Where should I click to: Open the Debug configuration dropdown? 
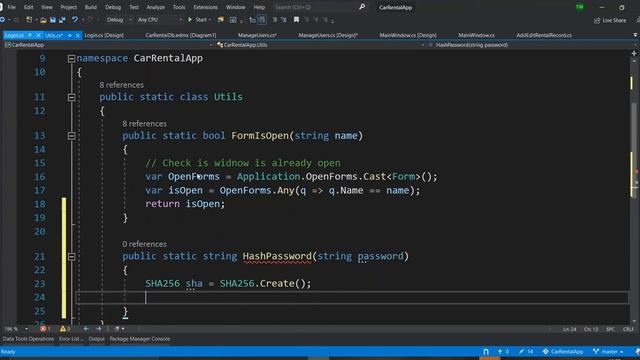tap(119, 20)
